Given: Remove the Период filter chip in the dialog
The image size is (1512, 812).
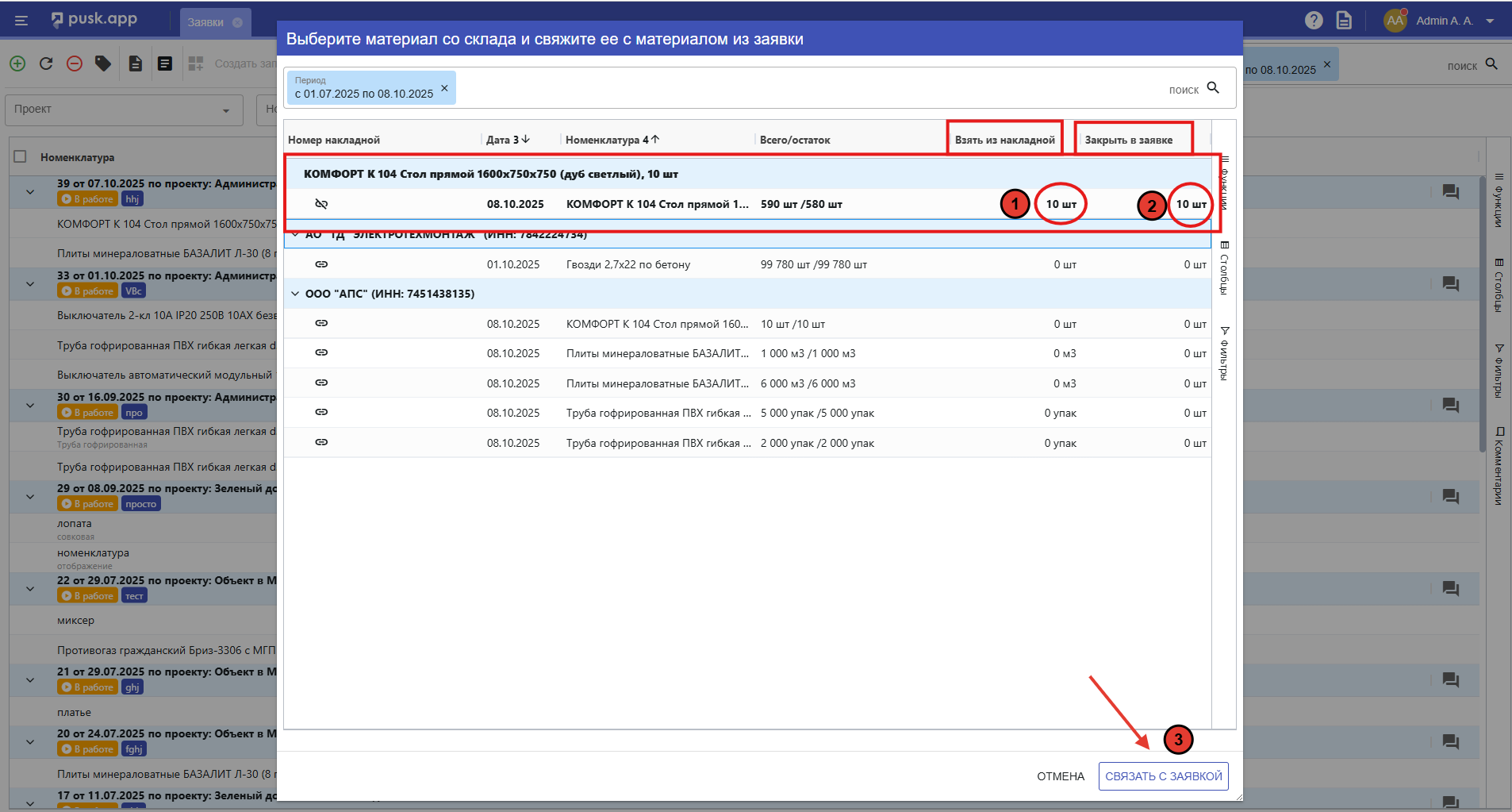Looking at the screenshot, I should point(444,88).
